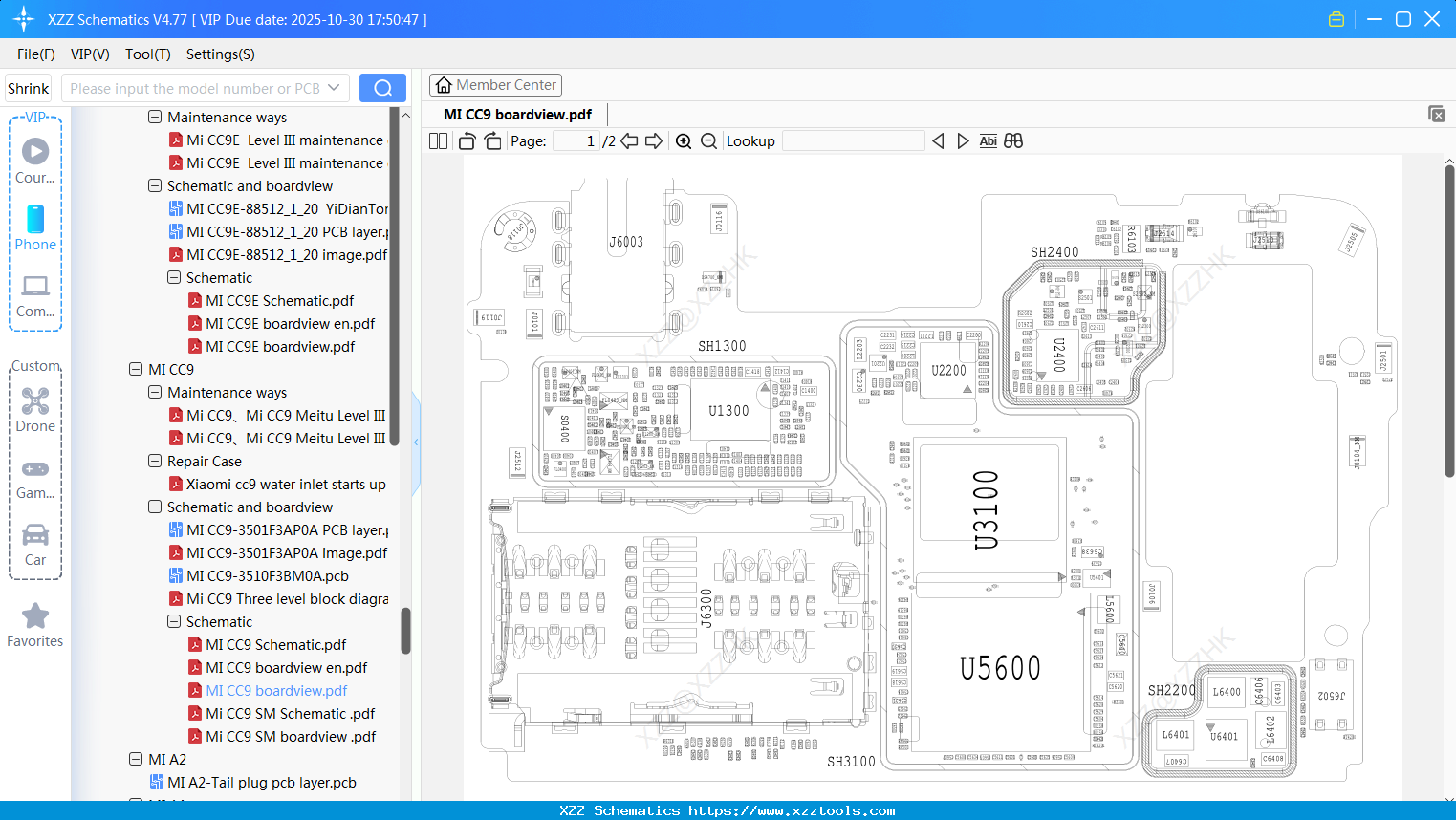The width and height of the screenshot is (1456, 820).
Task: Zoom in on the boardview PDF
Action: tap(684, 140)
